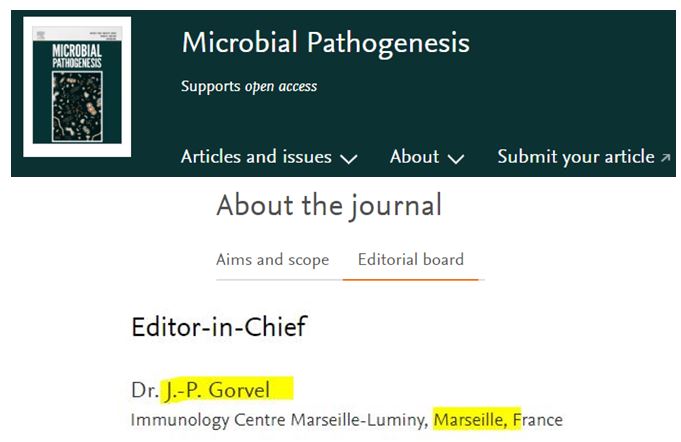Select the Editorial board tab
Image resolution: width=681 pixels, height=442 pixels.
(411, 259)
